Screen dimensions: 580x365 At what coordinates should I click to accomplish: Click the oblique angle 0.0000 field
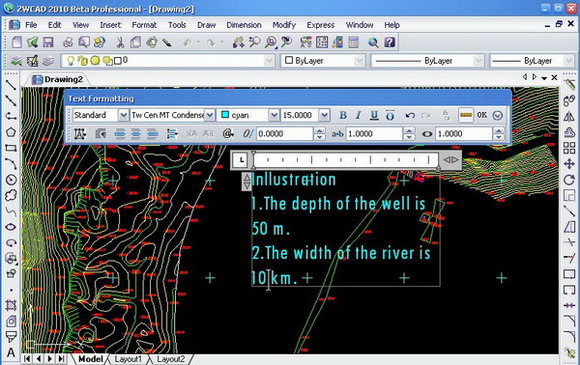coord(285,134)
